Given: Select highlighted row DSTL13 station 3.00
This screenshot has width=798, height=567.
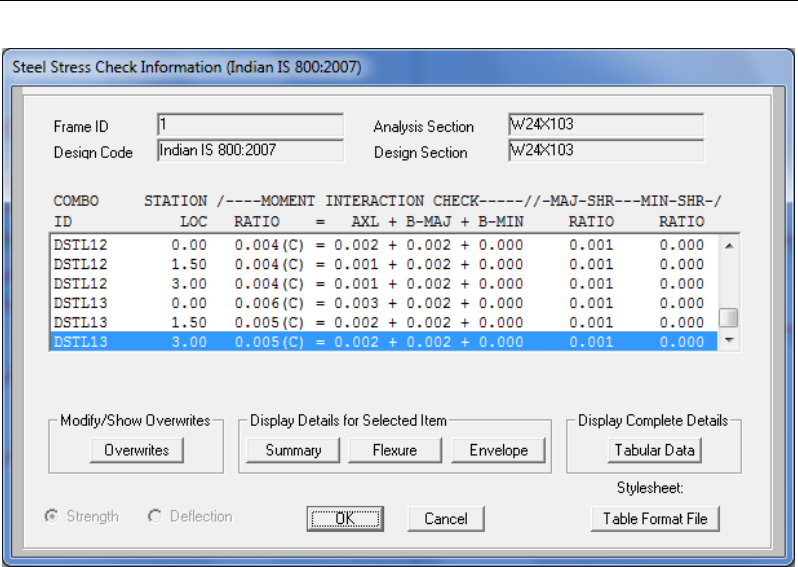Looking at the screenshot, I should coord(384,342).
